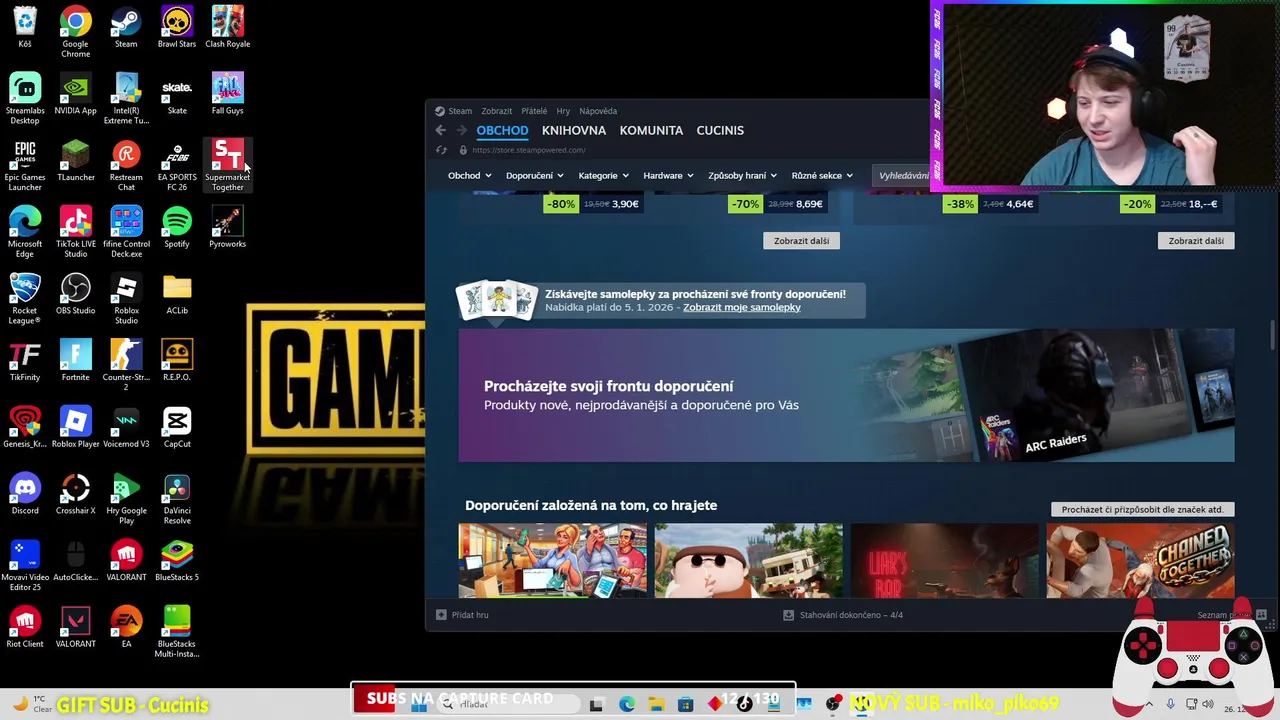Switch to the KNIHOVNA tab
Image resolution: width=1280 pixels, height=720 pixels.
[574, 130]
